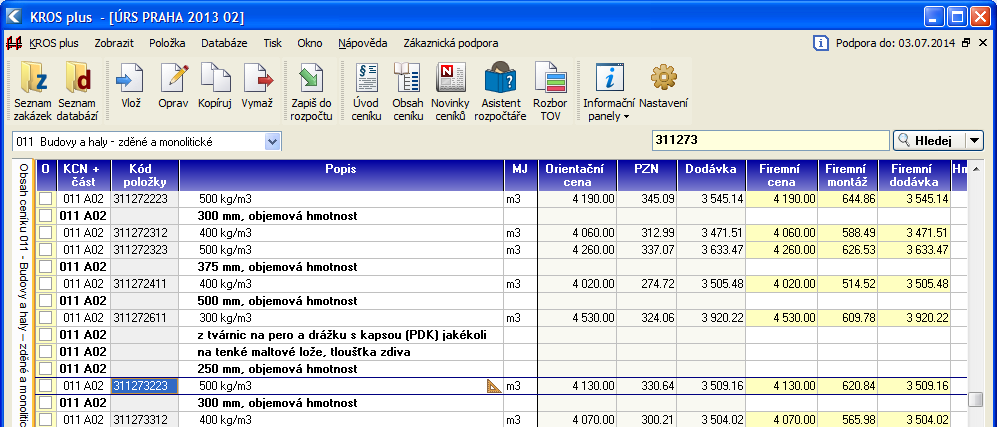Viewport: 997px width, 427px height.
Task: Sort by Kód položky column header
Action: coord(146,175)
